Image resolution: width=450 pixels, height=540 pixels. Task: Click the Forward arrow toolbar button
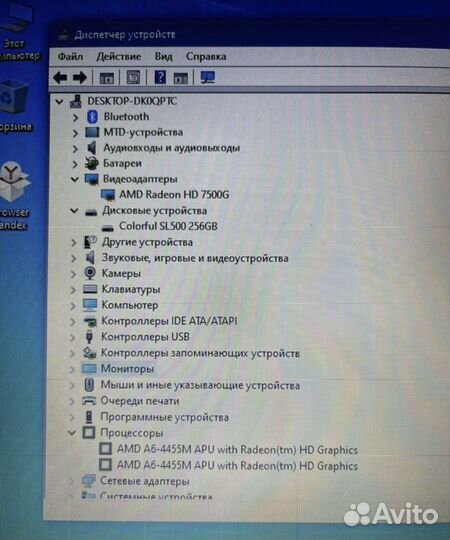tap(80, 77)
